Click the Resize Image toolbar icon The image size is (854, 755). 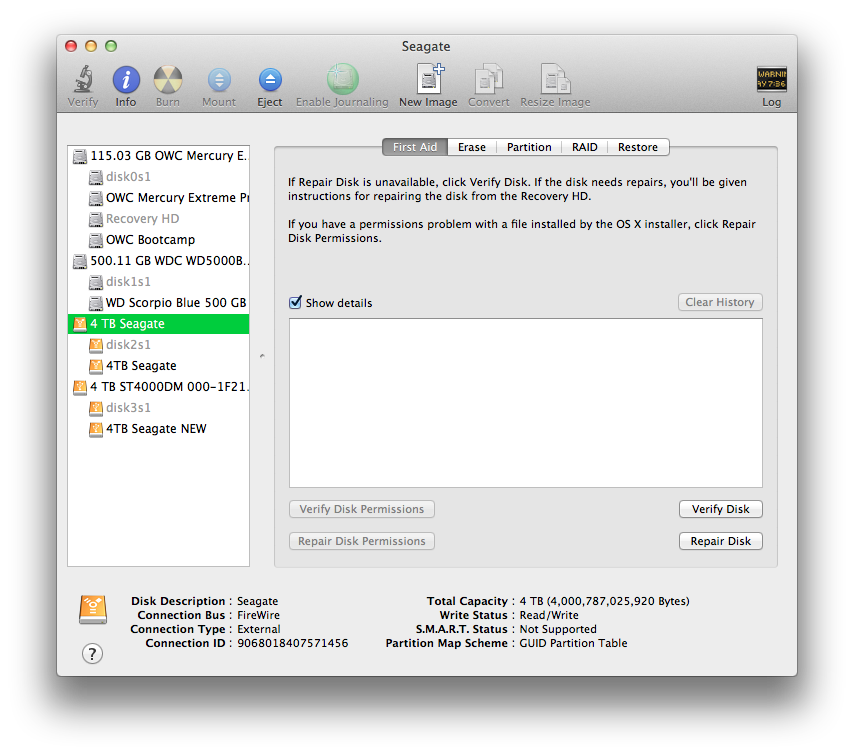(x=555, y=79)
